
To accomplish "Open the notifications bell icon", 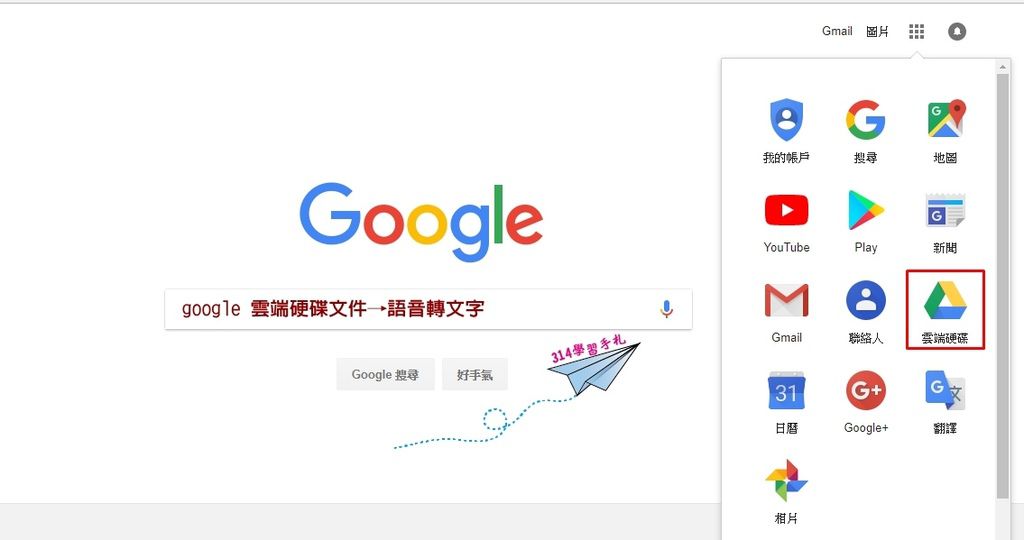I will 957,31.
